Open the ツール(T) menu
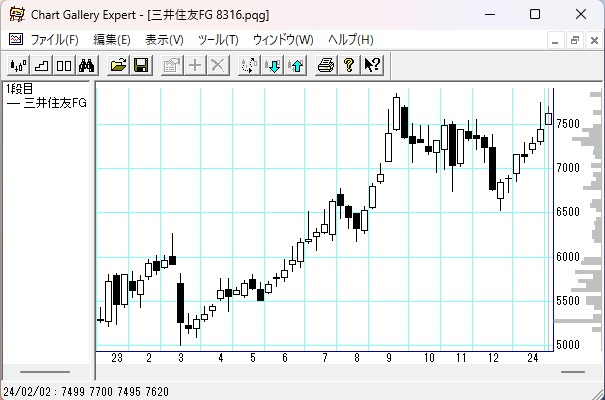The height and width of the screenshot is (400, 605). point(218,40)
